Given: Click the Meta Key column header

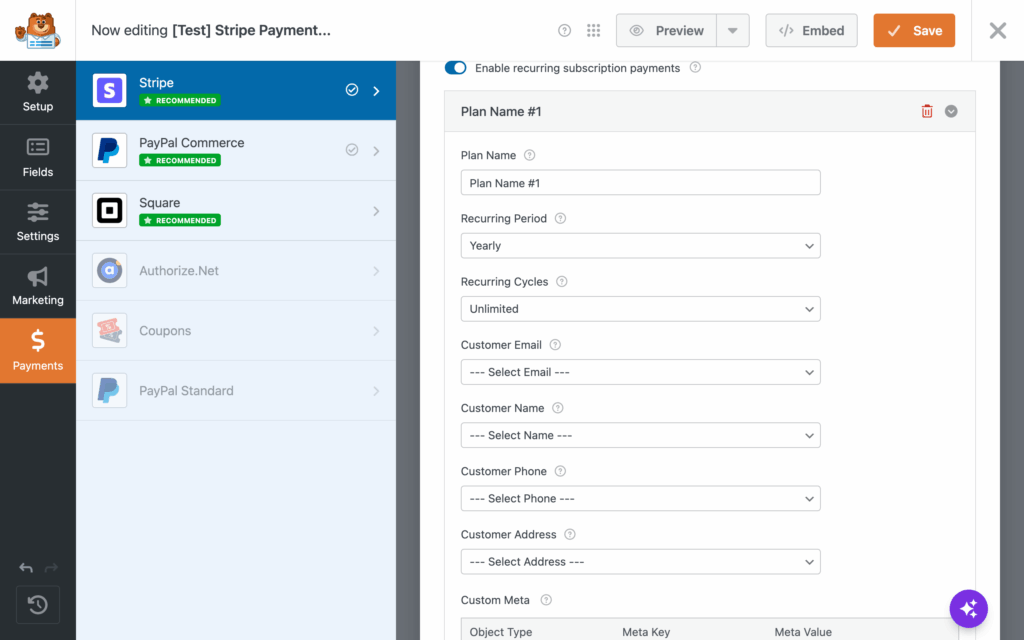Looking at the screenshot, I should click(646, 632).
